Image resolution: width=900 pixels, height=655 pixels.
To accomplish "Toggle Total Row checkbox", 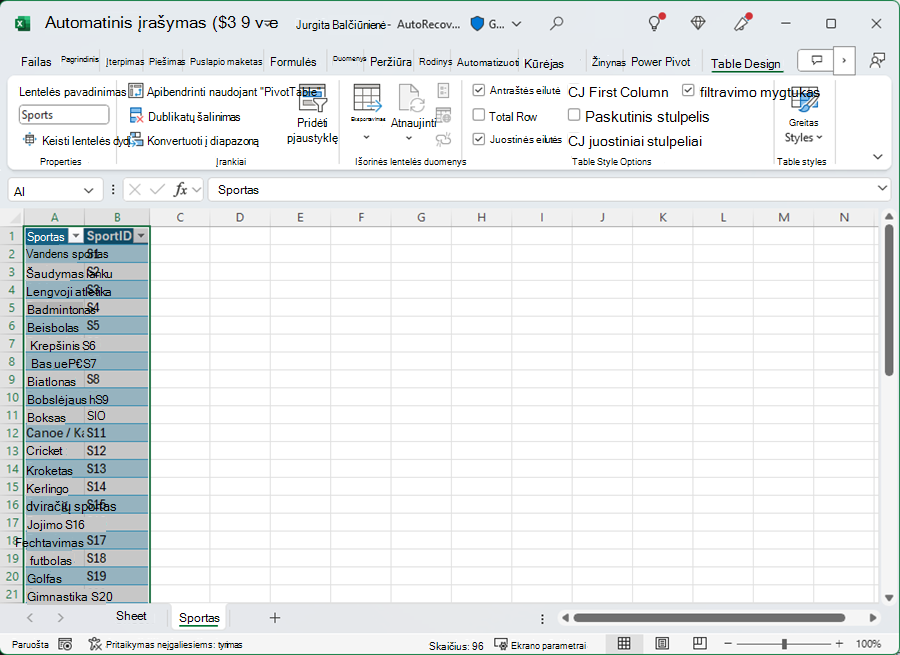I will 479,115.
